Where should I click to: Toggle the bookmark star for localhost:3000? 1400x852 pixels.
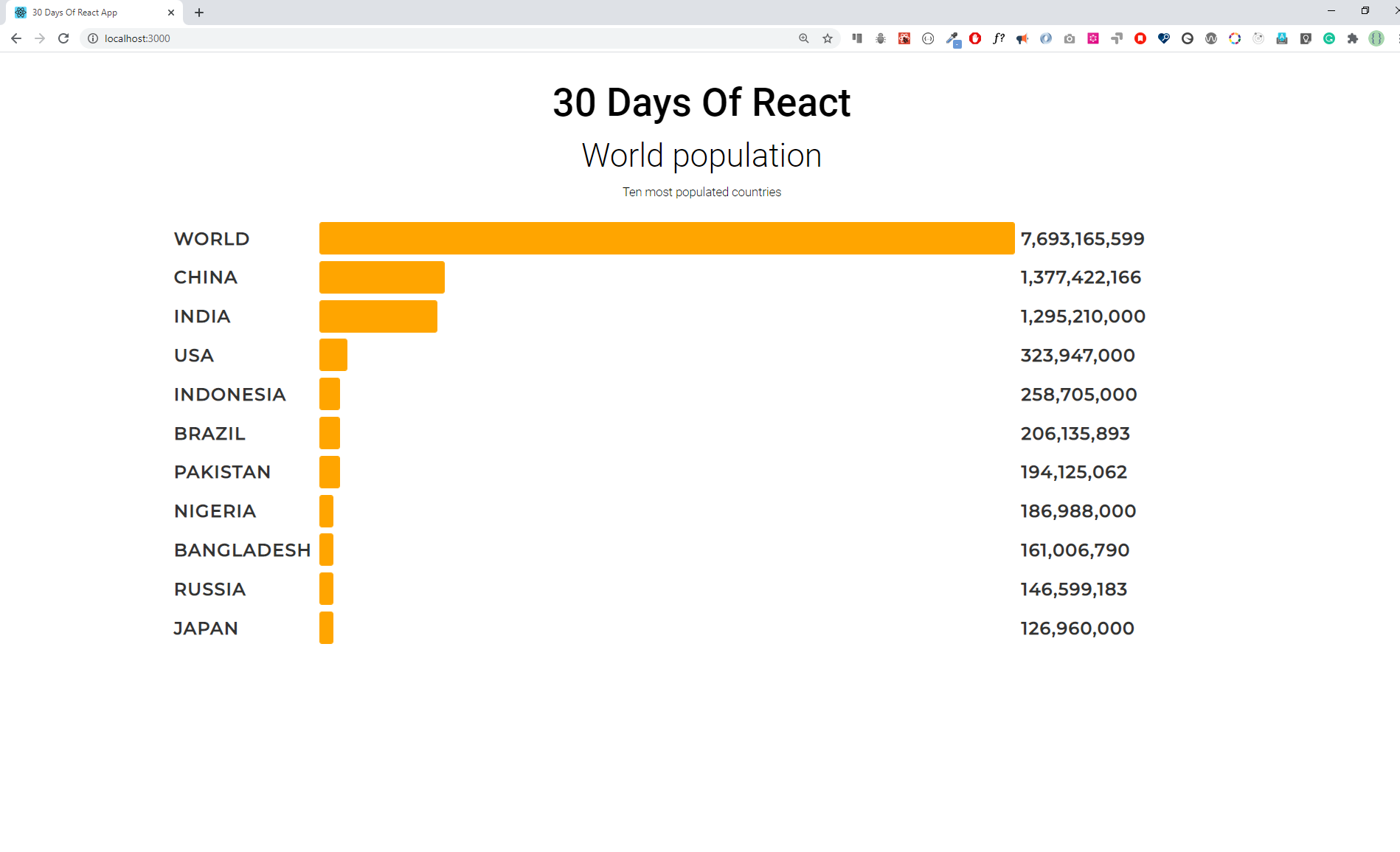(x=827, y=38)
